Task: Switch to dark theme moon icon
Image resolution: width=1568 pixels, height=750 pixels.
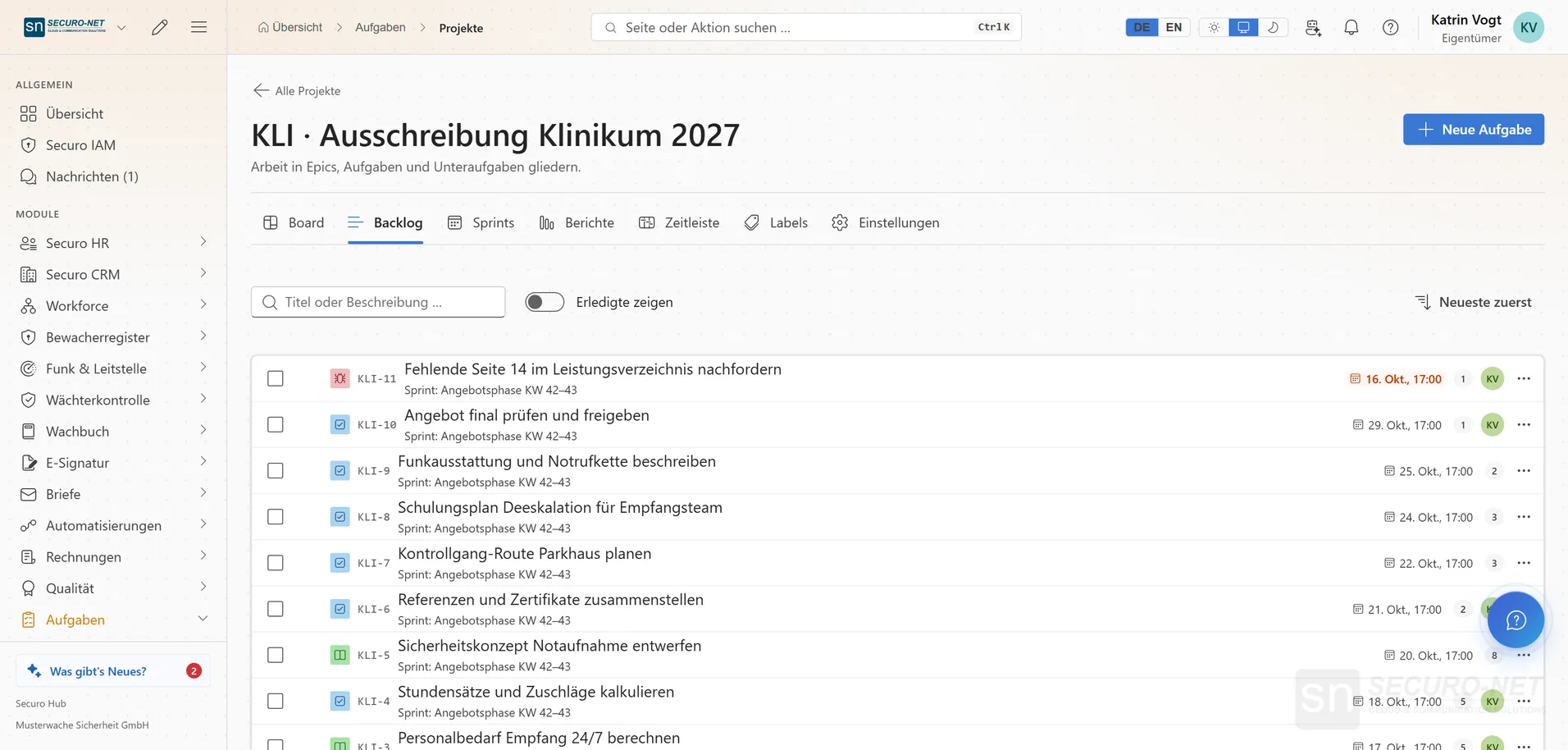Action: click(x=1273, y=27)
